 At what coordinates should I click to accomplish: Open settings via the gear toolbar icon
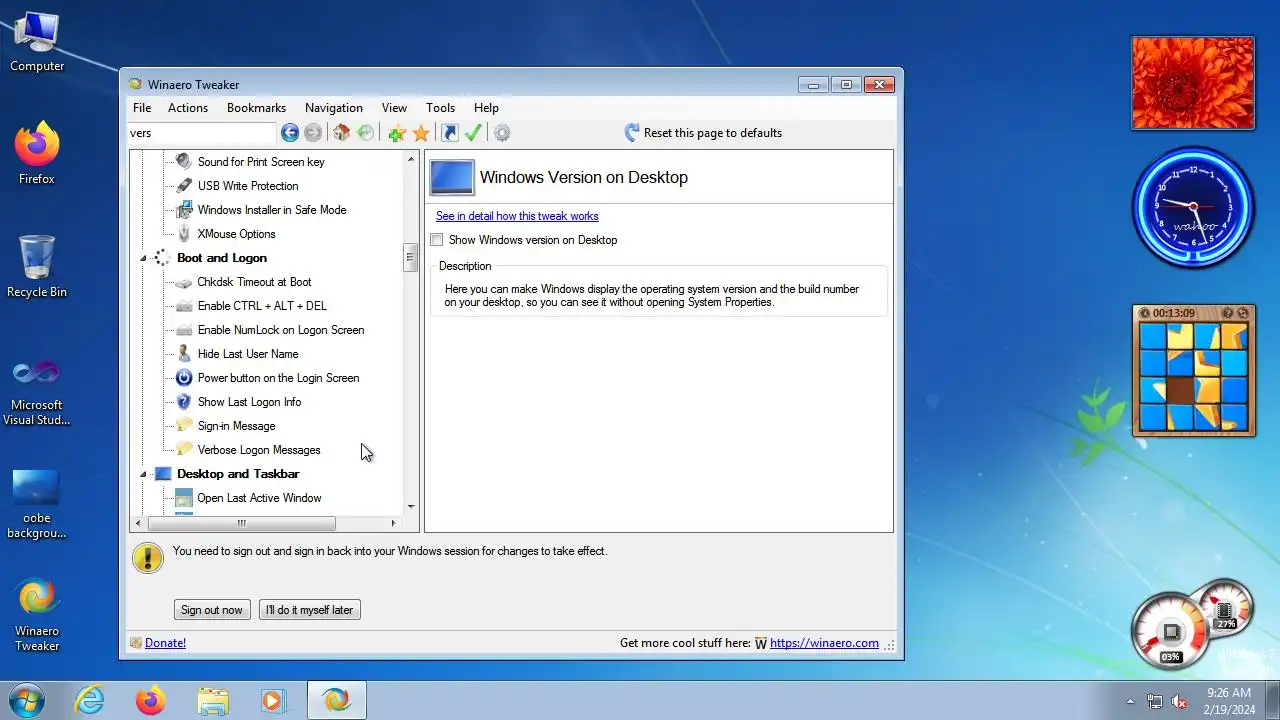click(x=502, y=133)
